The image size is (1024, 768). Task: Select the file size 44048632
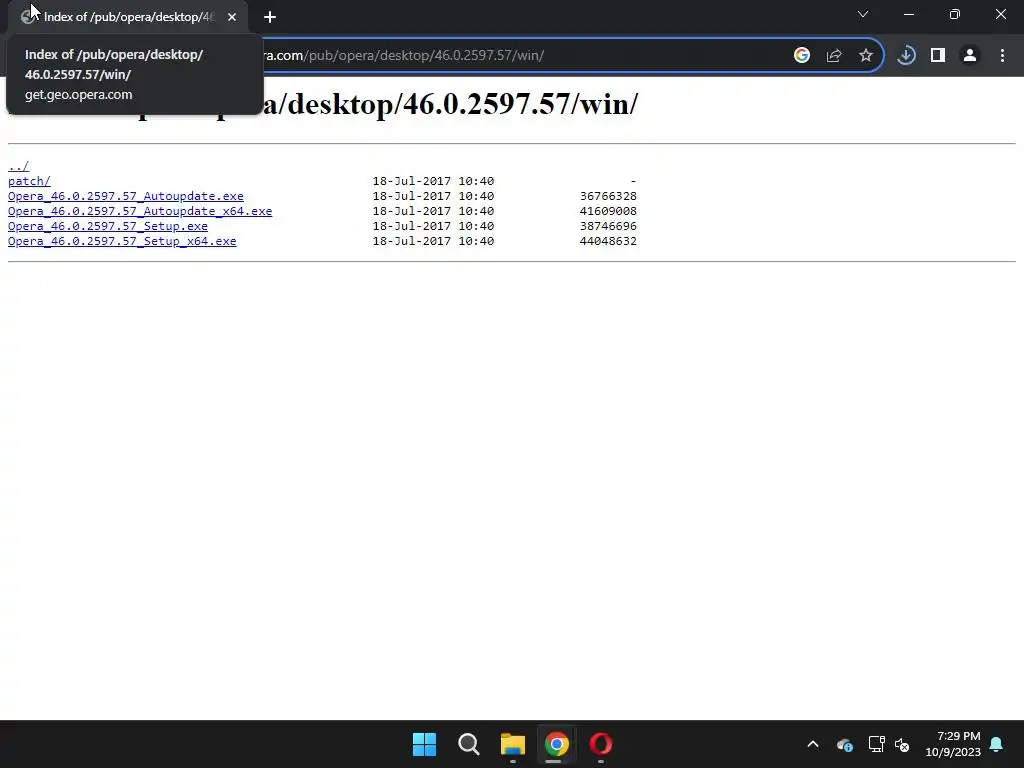click(608, 241)
